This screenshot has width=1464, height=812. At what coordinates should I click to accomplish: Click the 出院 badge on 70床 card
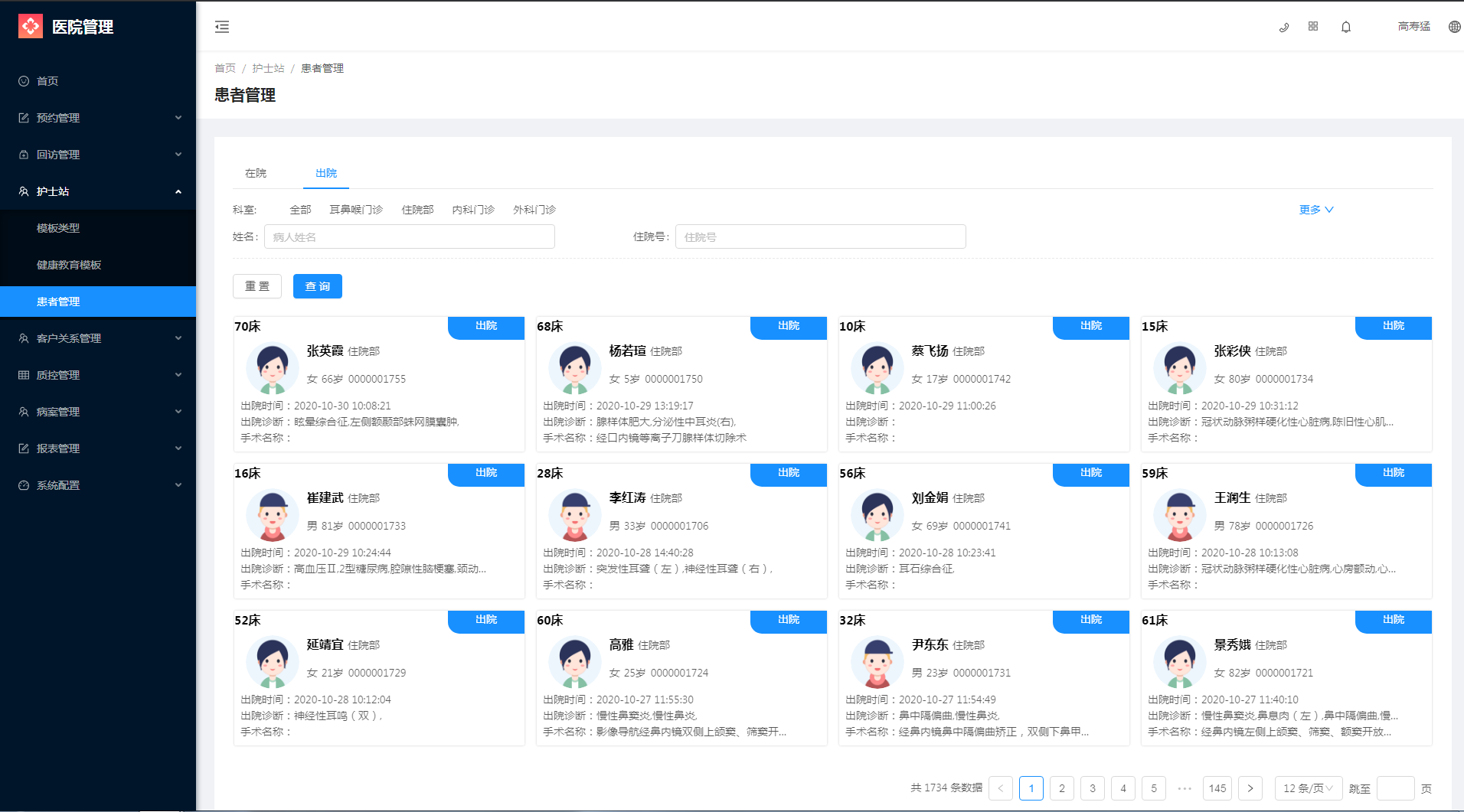486,327
